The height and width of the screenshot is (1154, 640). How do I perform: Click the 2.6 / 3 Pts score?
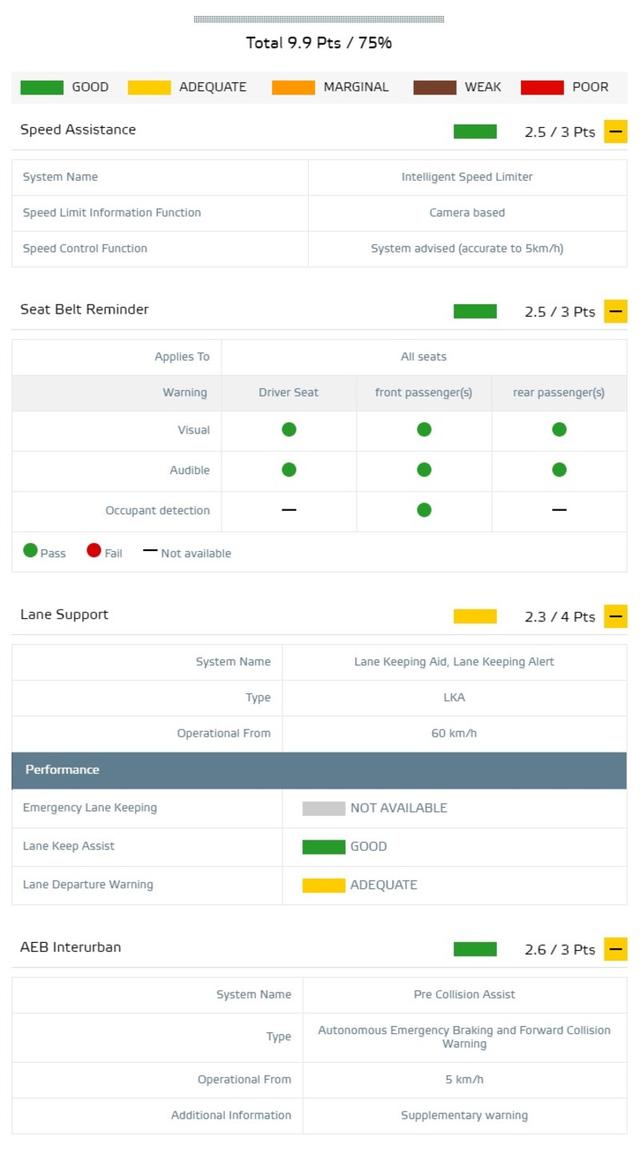[560, 950]
